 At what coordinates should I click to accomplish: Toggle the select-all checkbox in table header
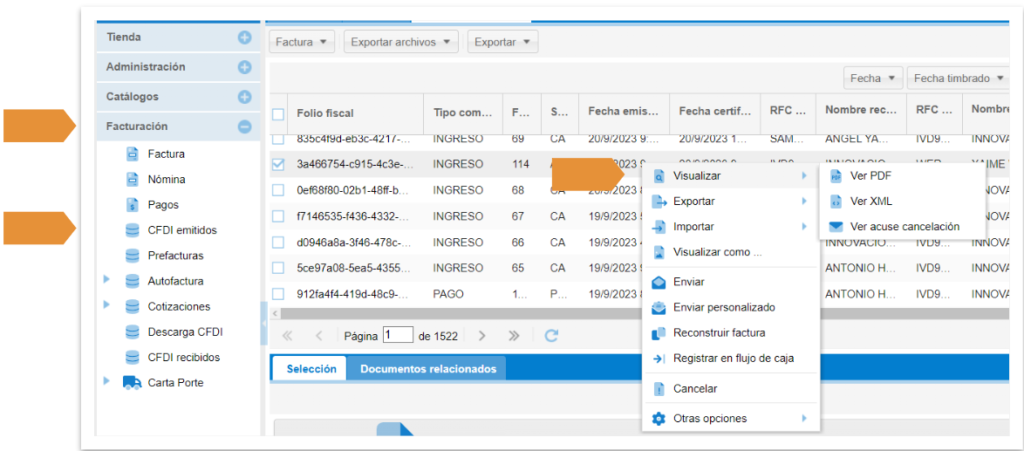coord(278,114)
